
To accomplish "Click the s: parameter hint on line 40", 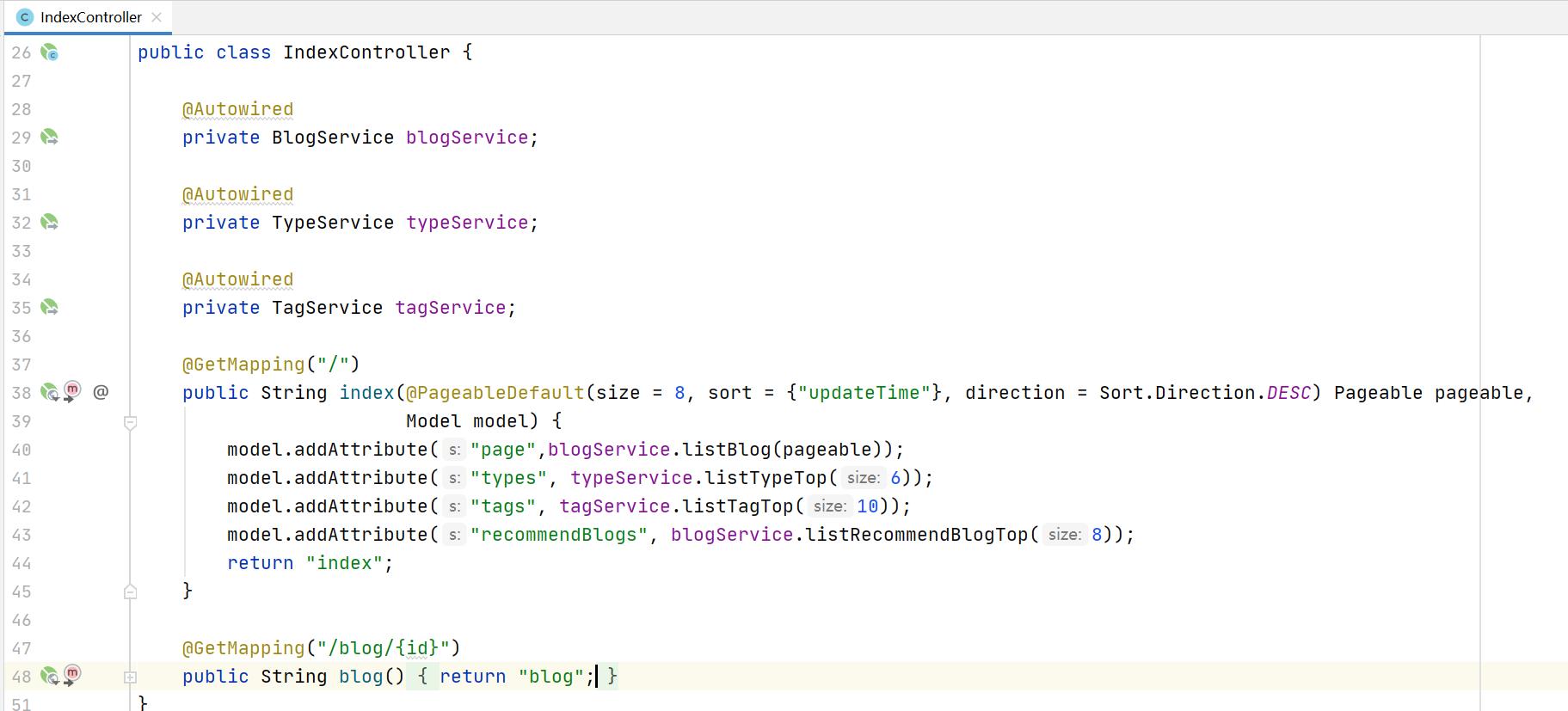I will (454, 450).
